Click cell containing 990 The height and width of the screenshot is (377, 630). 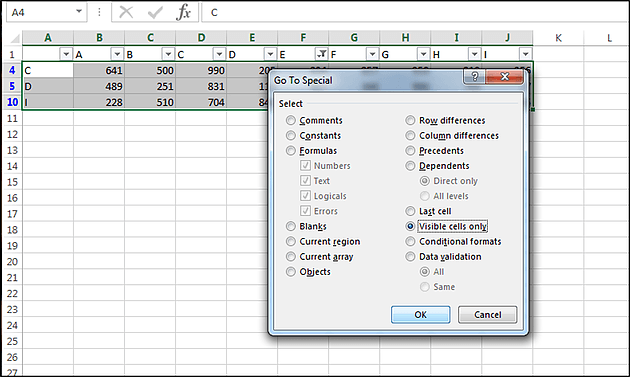click(201, 70)
